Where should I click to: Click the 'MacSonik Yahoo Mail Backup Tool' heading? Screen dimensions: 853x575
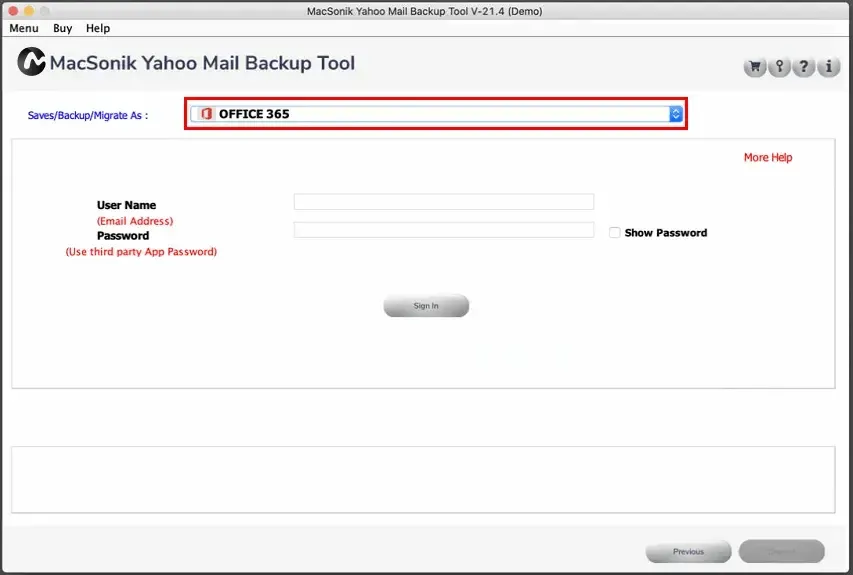tap(202, 63)
